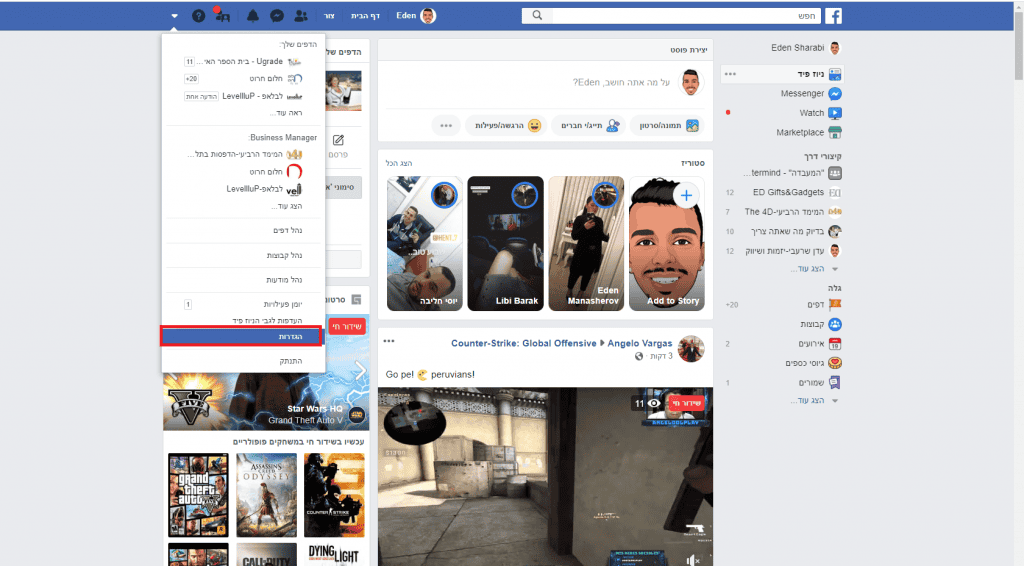Click the plus icon on Add to Story
The width and height of the screenshot is (1024, 566).
686,195
